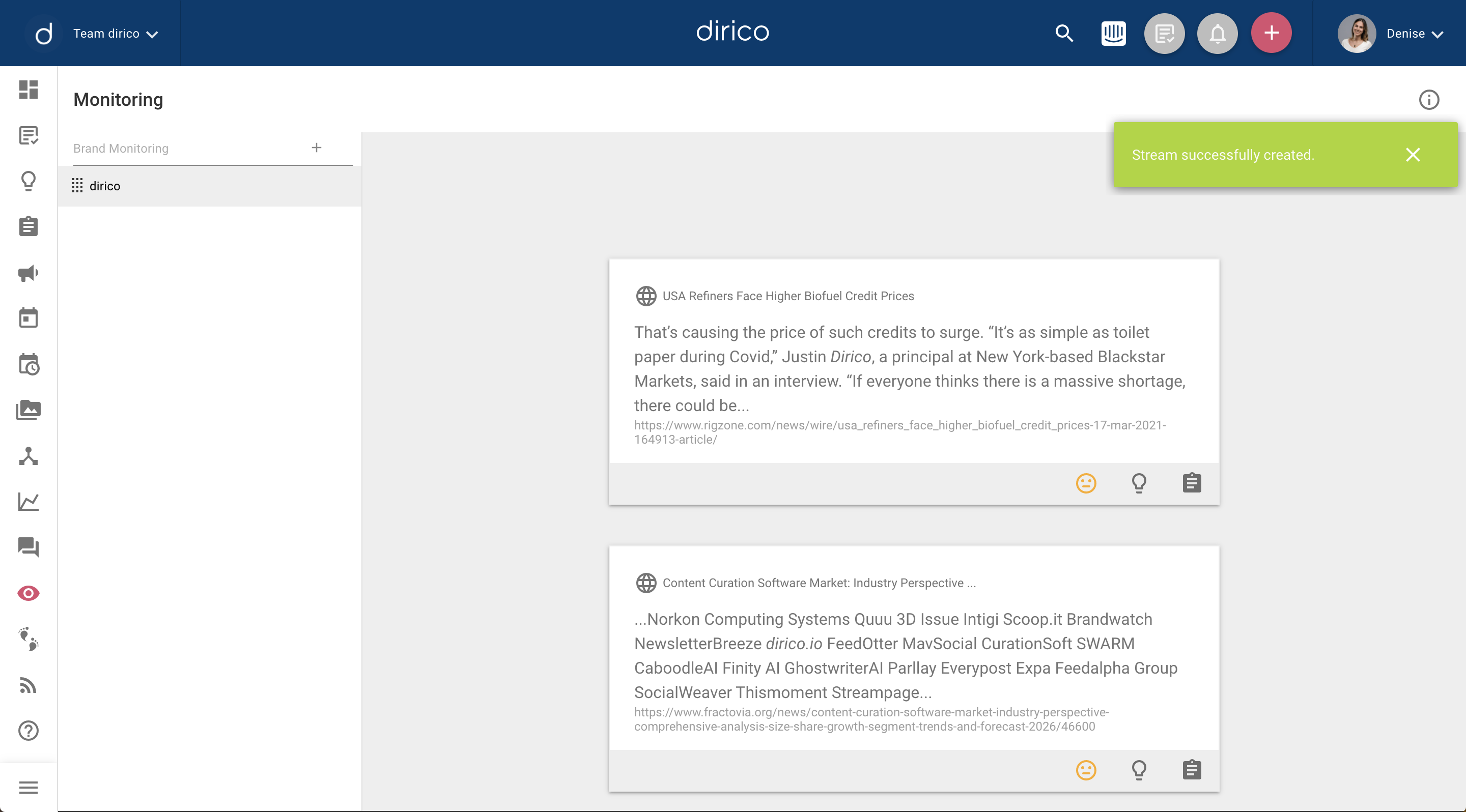Image resolution: width=1466 pixels, height=812 pixels.
Task: Open the dashboard icon in sidebar
Action: tap(29, 90)
